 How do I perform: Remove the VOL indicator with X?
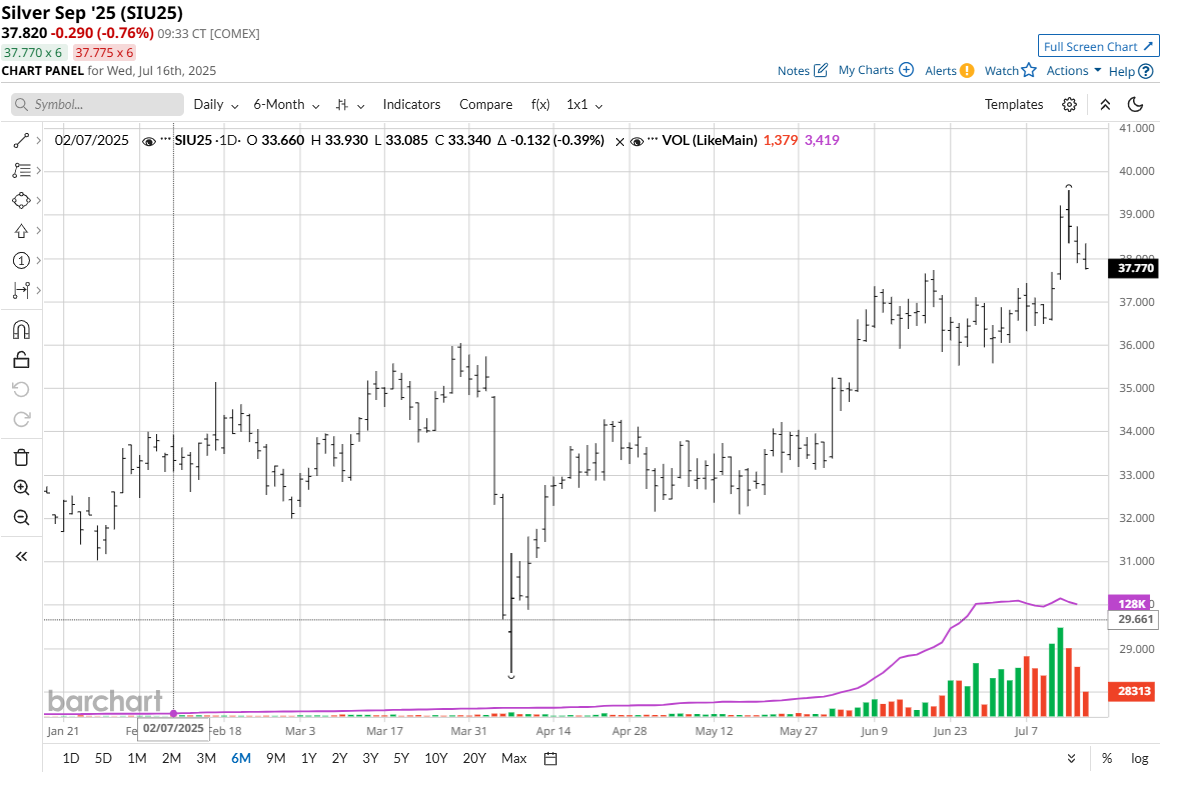[619, 141]
